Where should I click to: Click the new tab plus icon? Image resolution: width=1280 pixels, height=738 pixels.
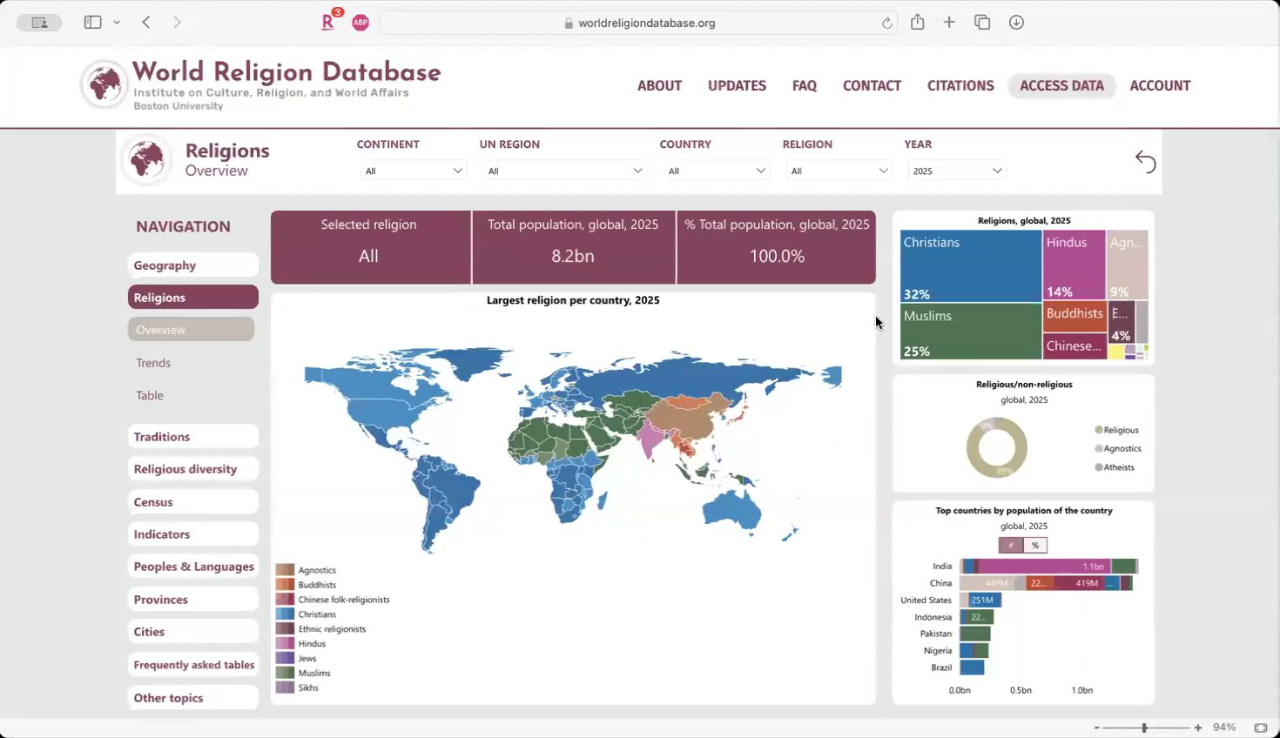click(x=949, y=22)
